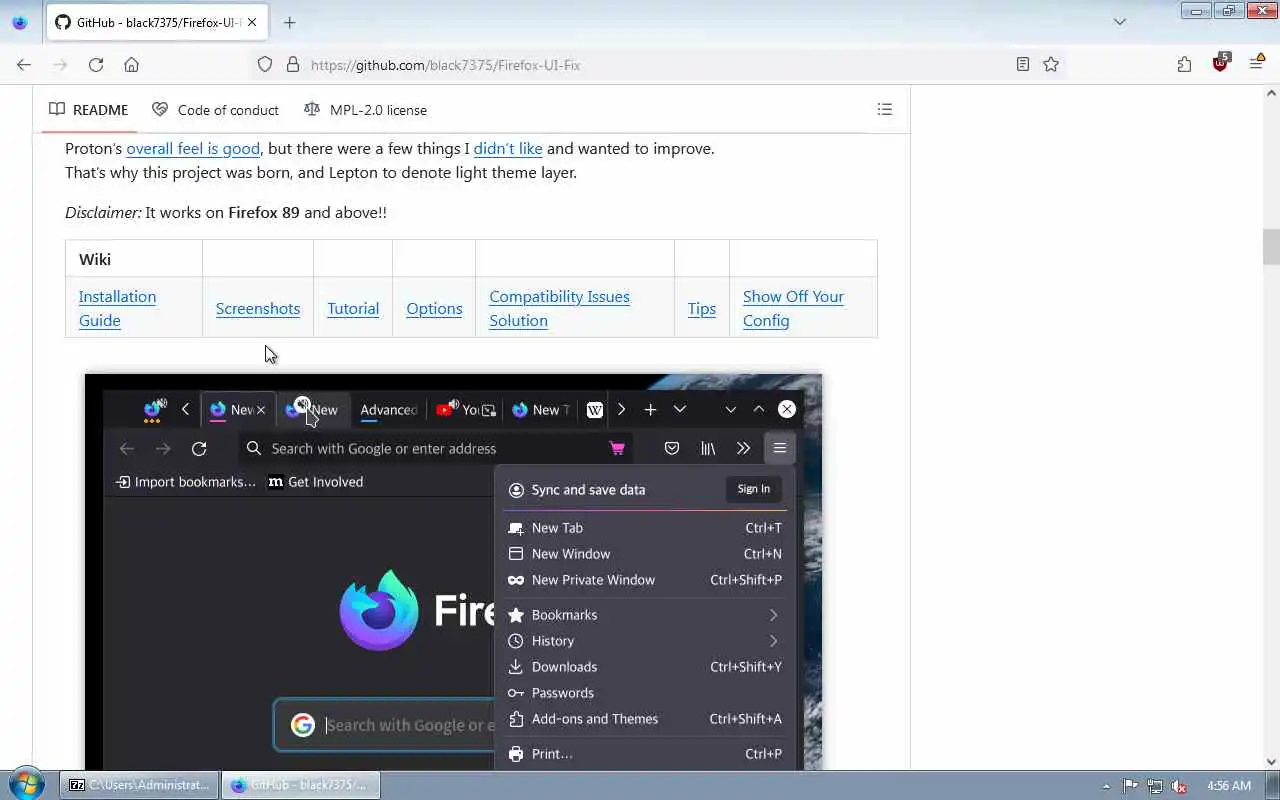Close the GitHub Firefox-UI-Fix tab
1280x800 pixels.
(x=251, y=22)
